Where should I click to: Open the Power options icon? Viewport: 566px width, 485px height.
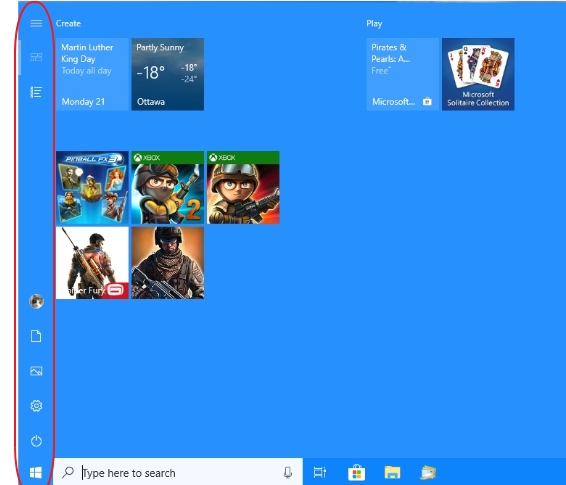tap(36, 441)
